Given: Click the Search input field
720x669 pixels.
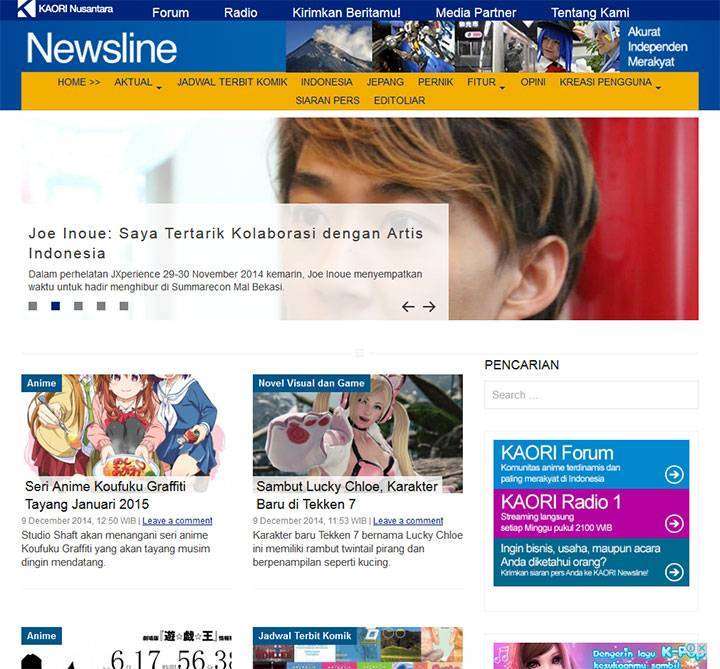Looking at the screenshot, I should pos(577,395).
